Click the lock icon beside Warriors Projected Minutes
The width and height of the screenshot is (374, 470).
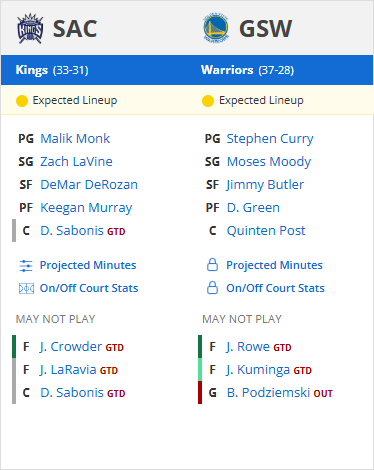[x=212, y=265]
